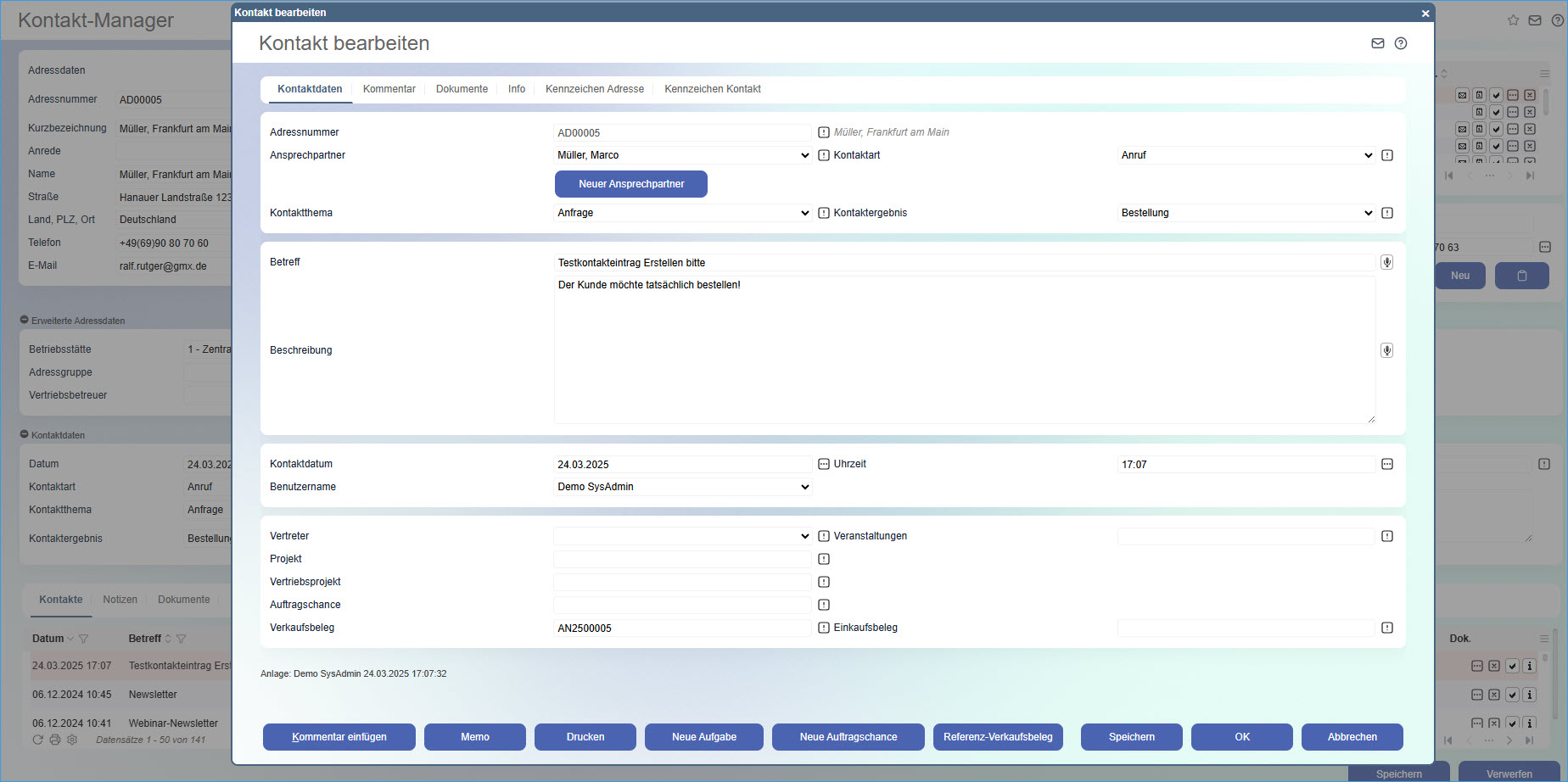Click lookup icon next to Verkaufsbeleg field
This screenshot has height=782, width=1568.
tap(823, 628)
